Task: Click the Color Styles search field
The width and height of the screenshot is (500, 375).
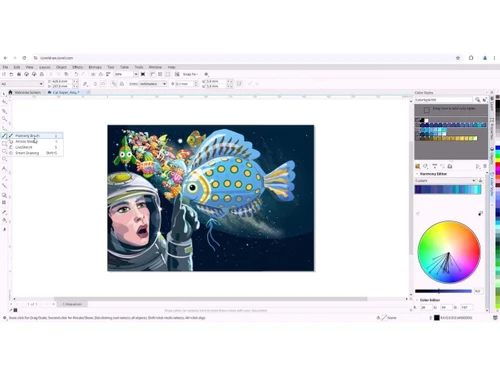Action: (443, 100)
